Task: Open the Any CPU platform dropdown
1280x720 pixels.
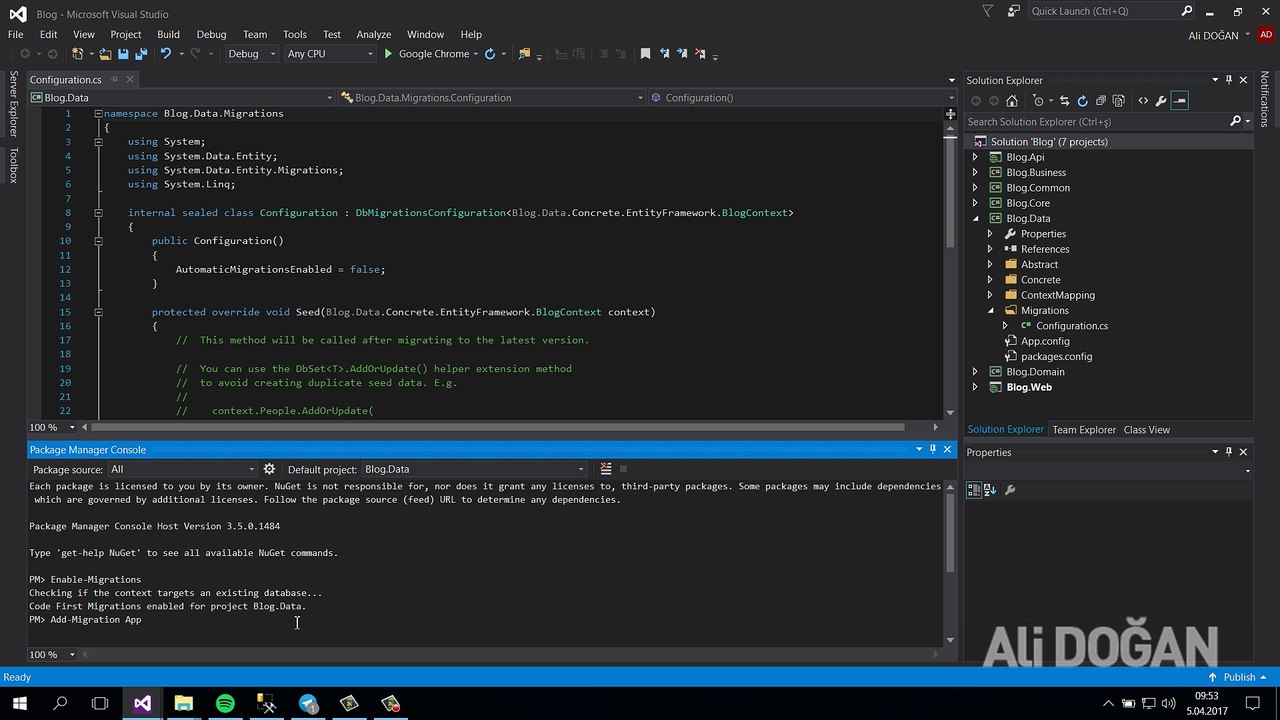Action: point(329,54)
